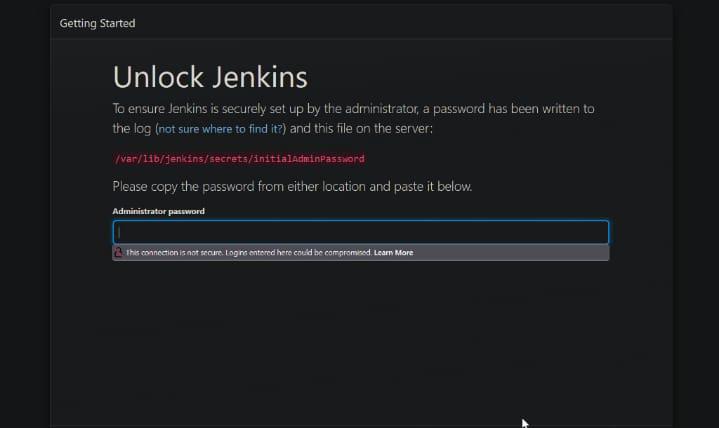
Task: Click "and this file on the server:" text
Action: click(360, 130)
